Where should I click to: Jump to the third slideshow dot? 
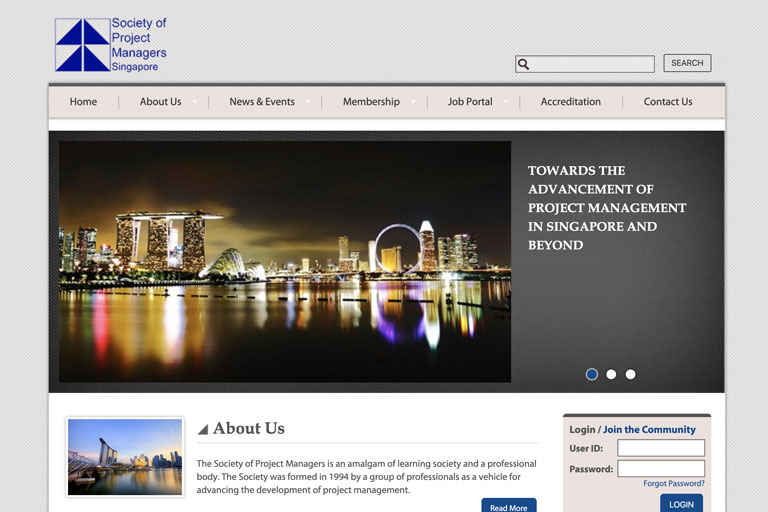pyautogui.click(x=630, y=374)
